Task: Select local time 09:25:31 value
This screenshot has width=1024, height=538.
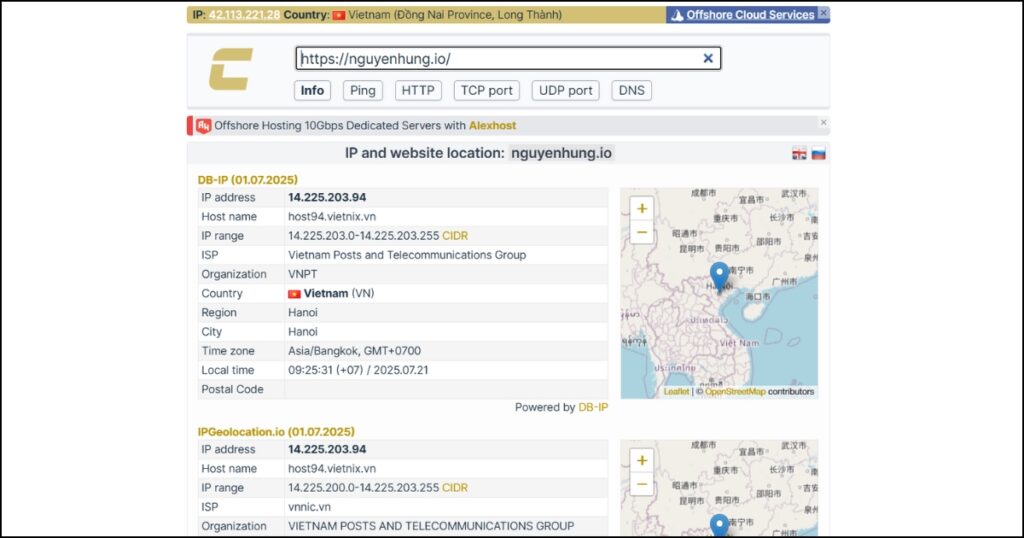Action: (x=358, y=370)
